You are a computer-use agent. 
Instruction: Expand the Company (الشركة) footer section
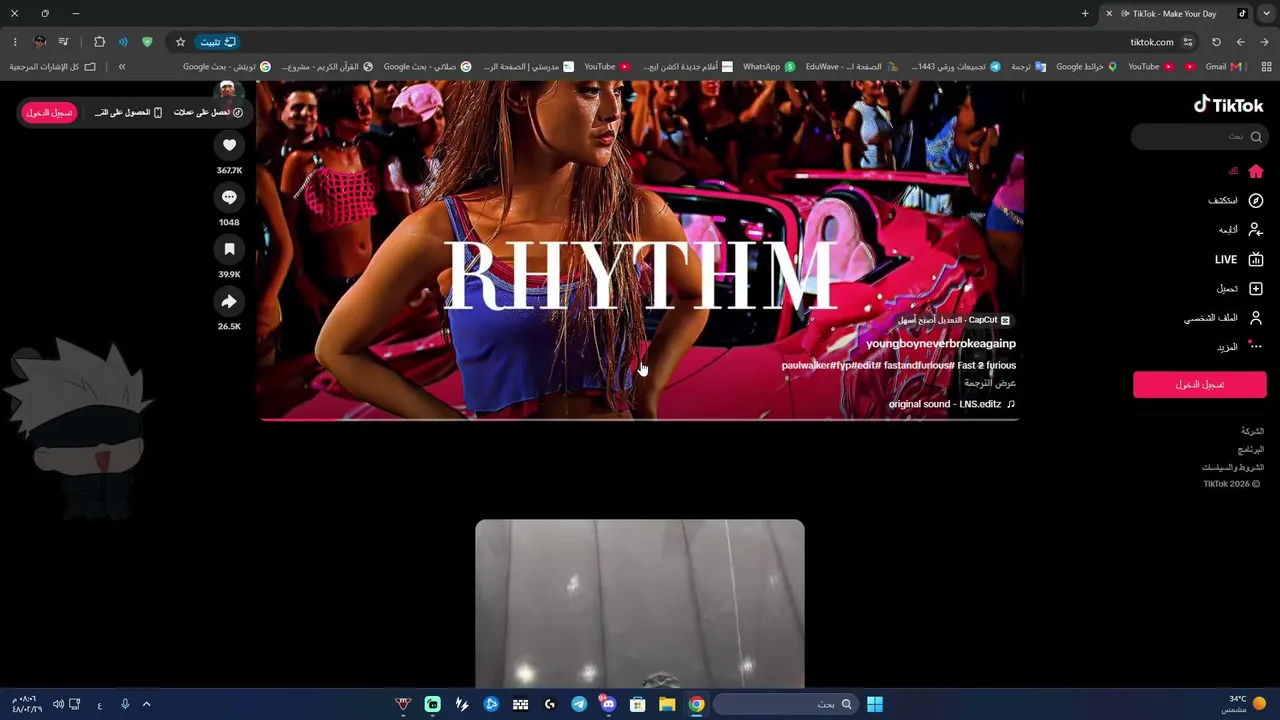click(1252, 431)
